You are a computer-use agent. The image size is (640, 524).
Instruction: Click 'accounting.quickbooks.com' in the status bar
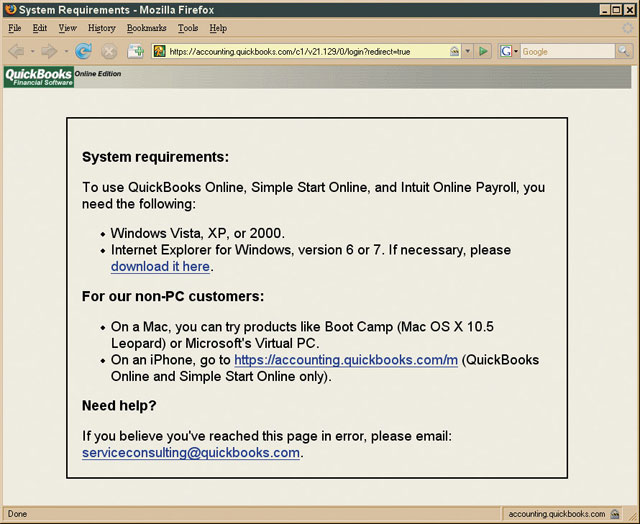pyautogui.click(x=557, y=514)
